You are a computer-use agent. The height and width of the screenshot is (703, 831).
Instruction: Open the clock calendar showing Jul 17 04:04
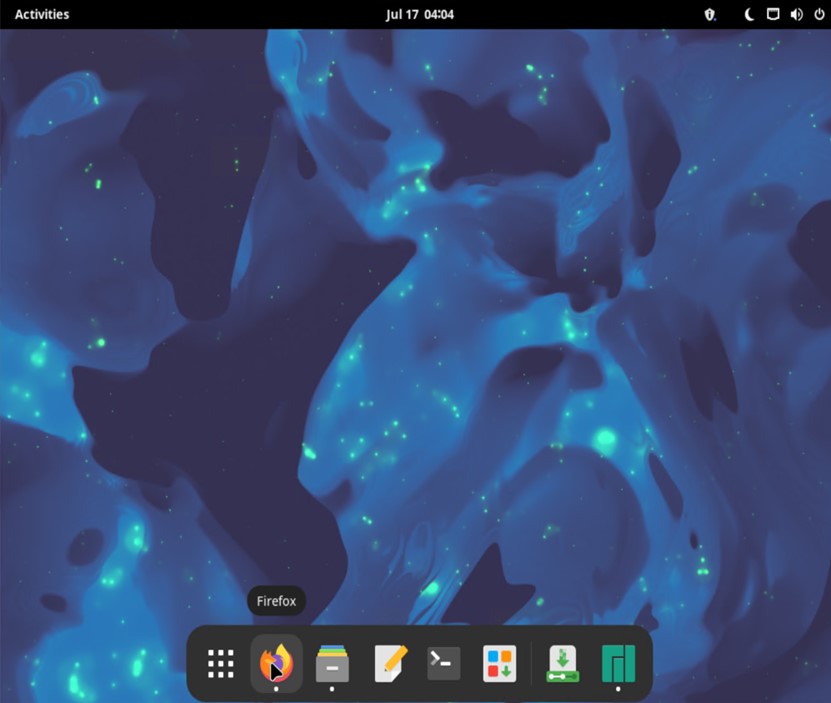pyautogui.click(x=420, y=14)
